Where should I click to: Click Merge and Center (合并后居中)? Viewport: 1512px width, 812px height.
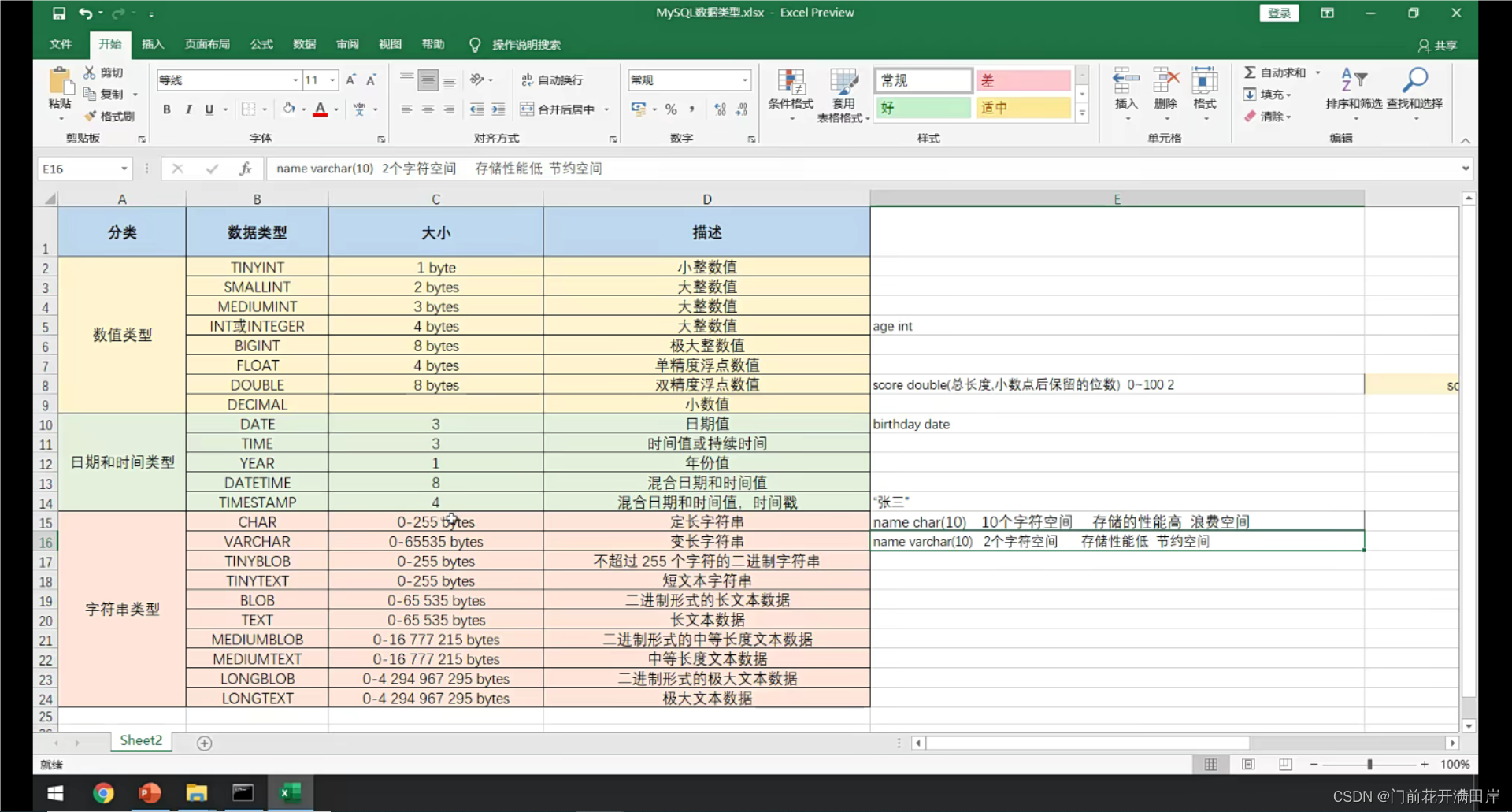(x=558, y=109)
